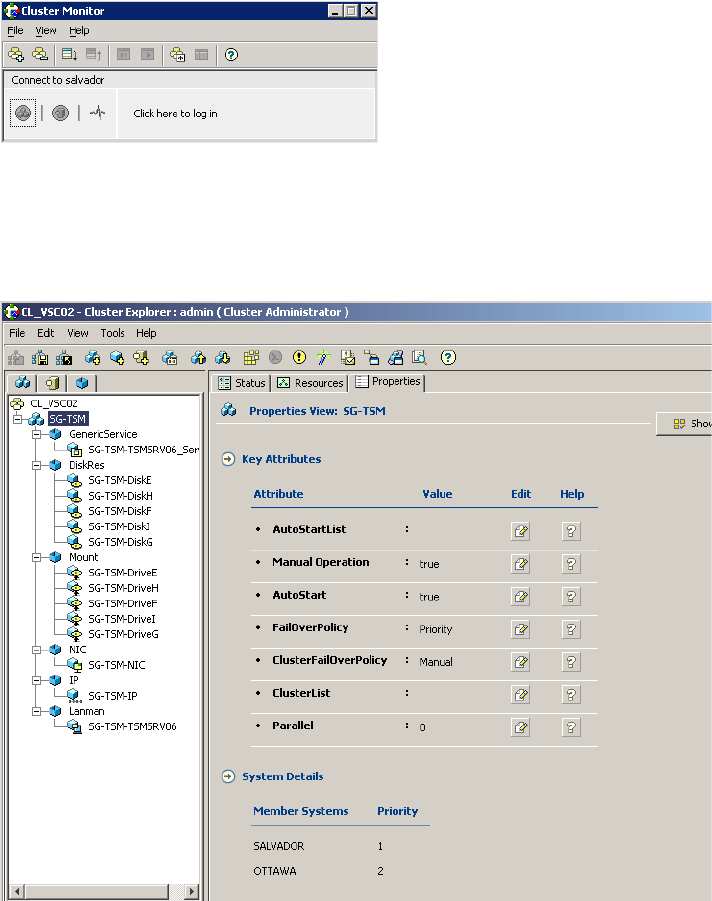Click Manage Systems for Service Group icon

coord(170,358)
